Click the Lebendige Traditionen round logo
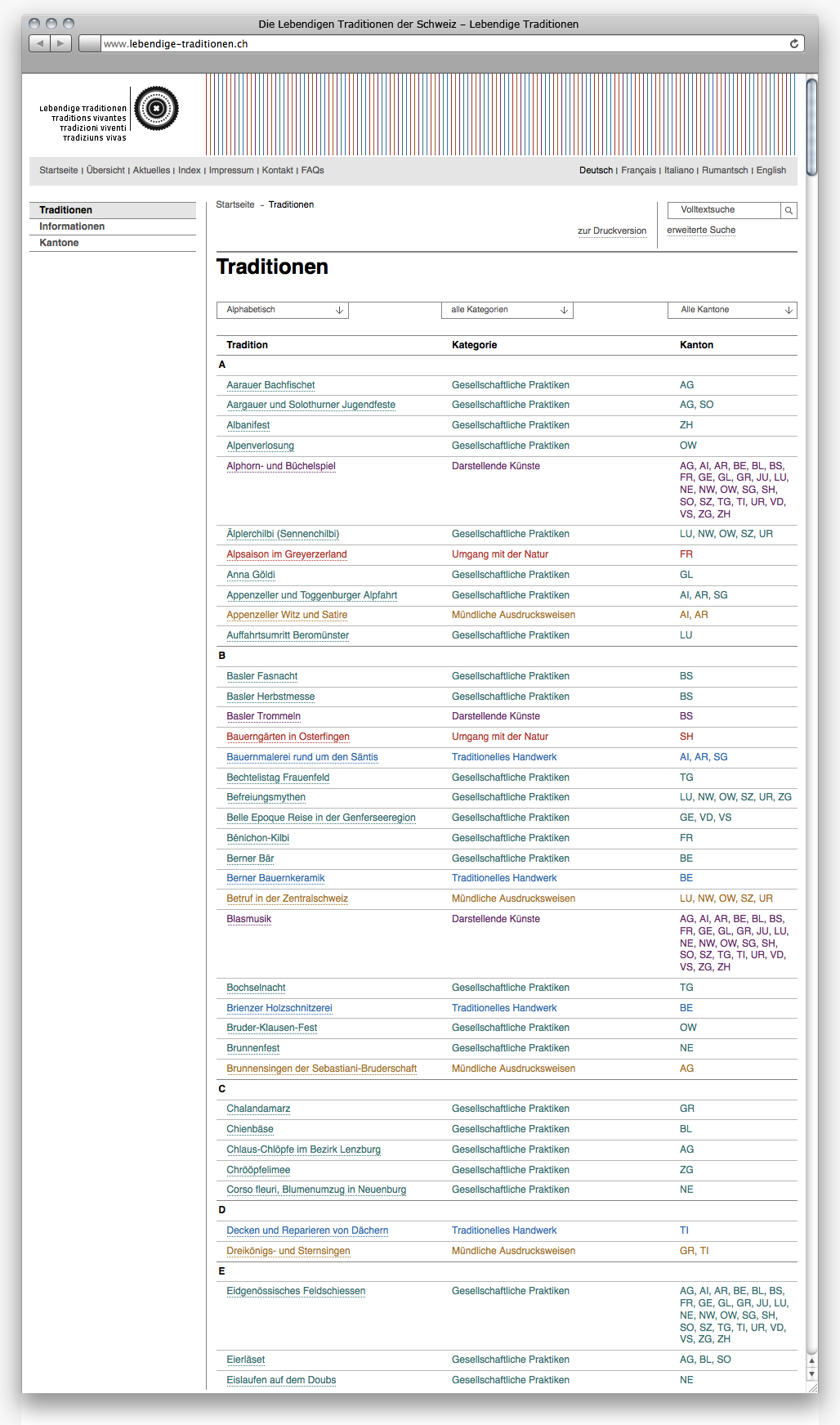 [156, 108]
